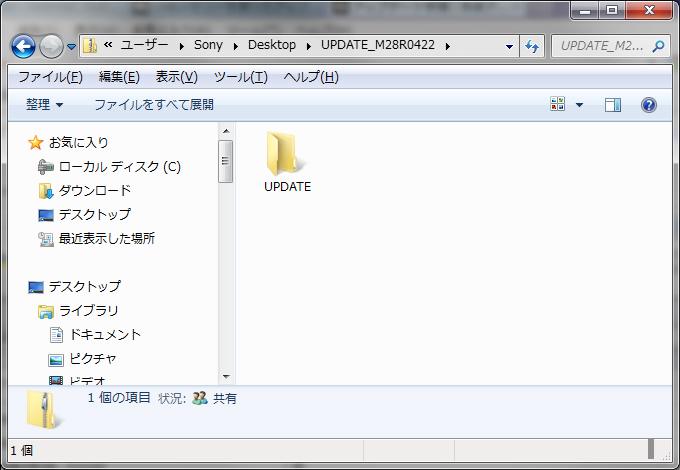This screenshot has height=470, width=680.
Task: Open the UPDATE folder icon
Action: click(287, 155)
